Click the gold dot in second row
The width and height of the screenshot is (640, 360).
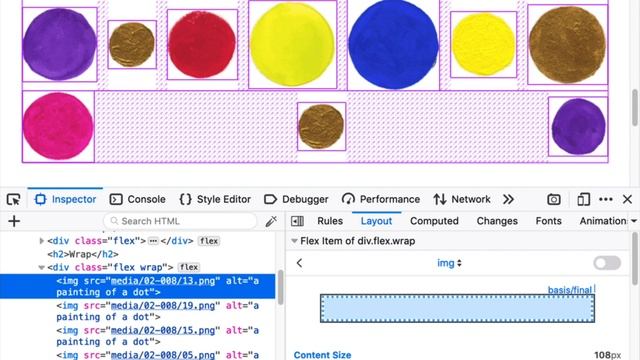coord(322,127)
